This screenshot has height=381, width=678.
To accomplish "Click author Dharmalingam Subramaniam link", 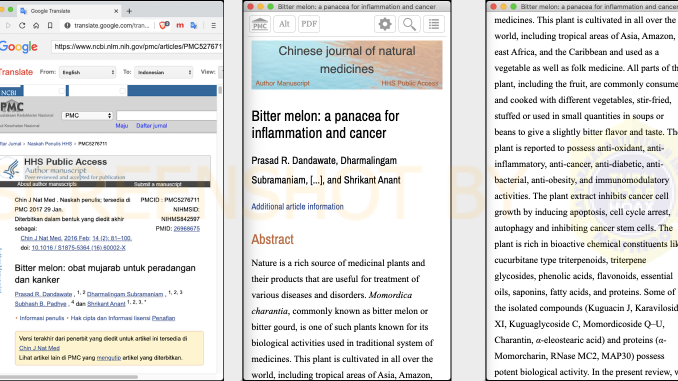I will click(x=125, y=294).
